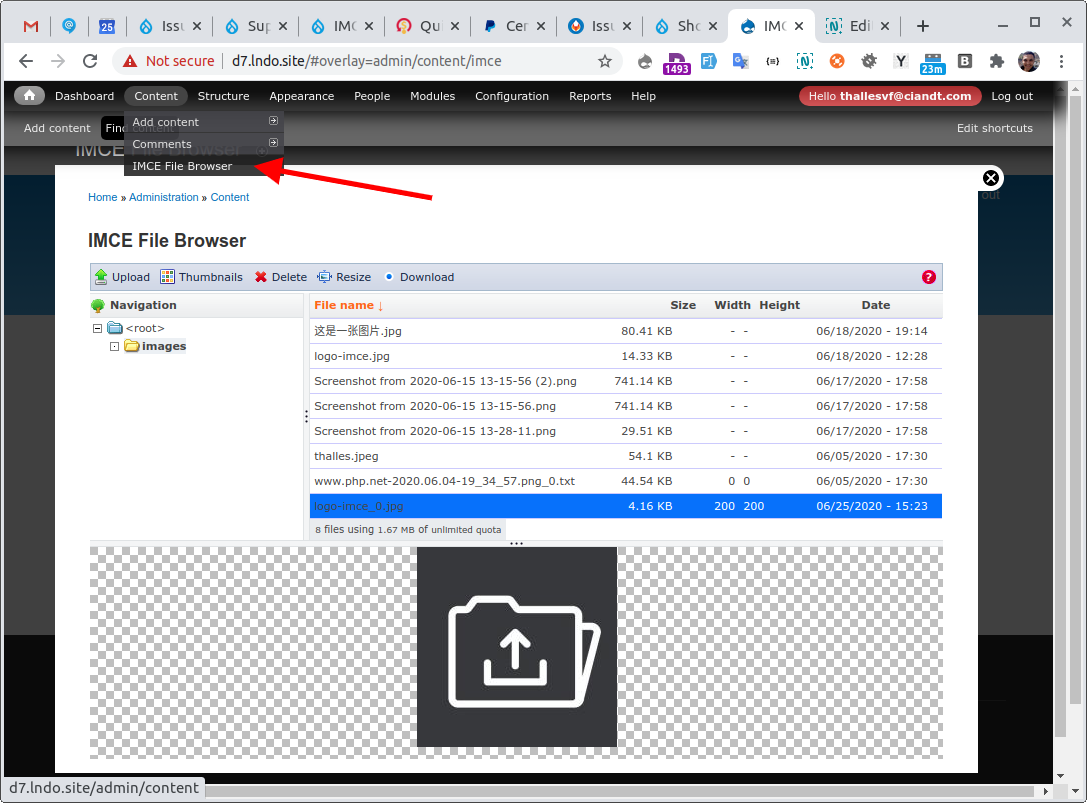Click the Log out link
The width and height of the screenshot is (1087, 803).
(1012, 96)
